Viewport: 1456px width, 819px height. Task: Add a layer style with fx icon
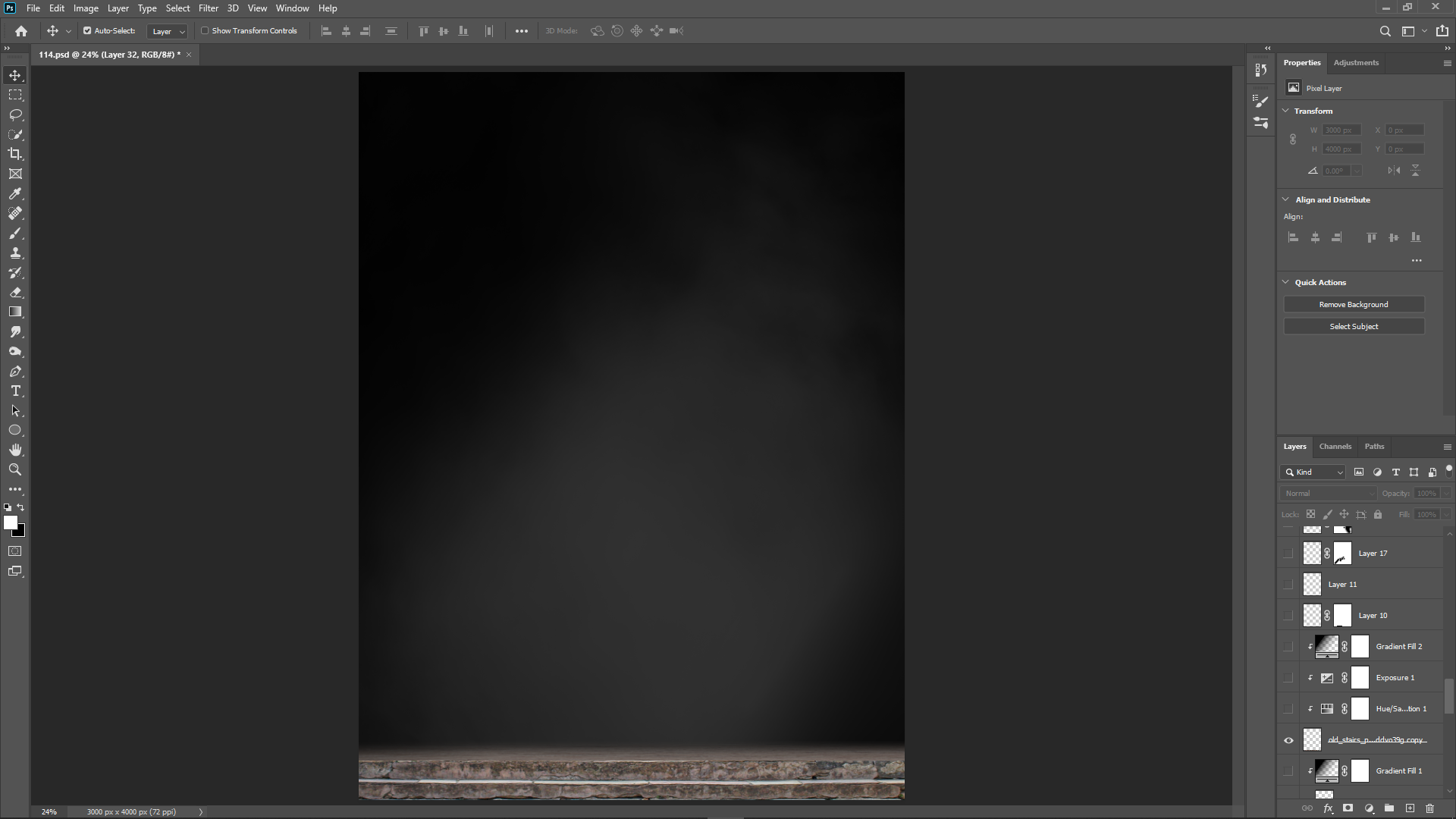click(x=1328, y=808)
